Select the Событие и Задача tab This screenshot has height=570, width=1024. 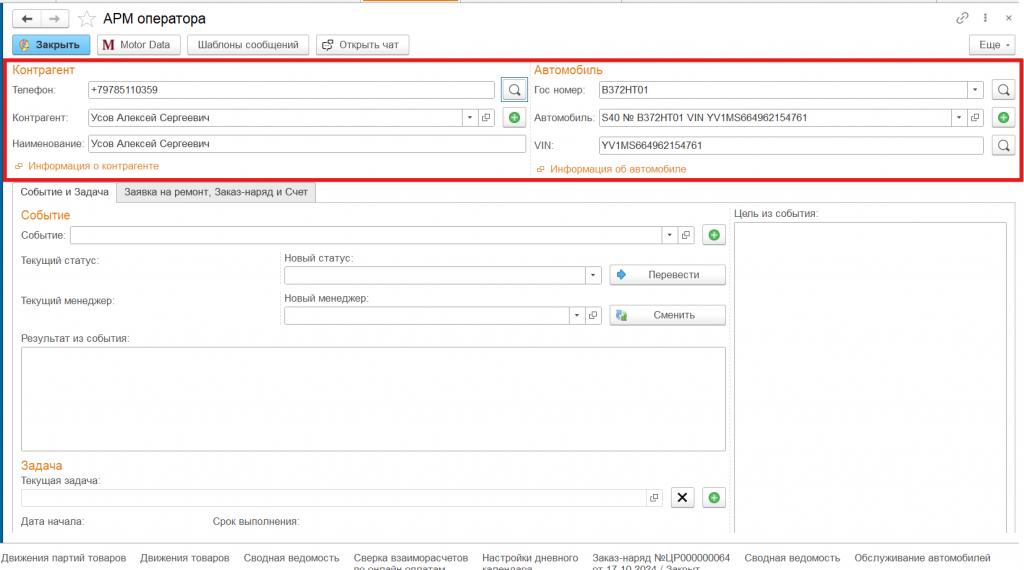(64, 191)
